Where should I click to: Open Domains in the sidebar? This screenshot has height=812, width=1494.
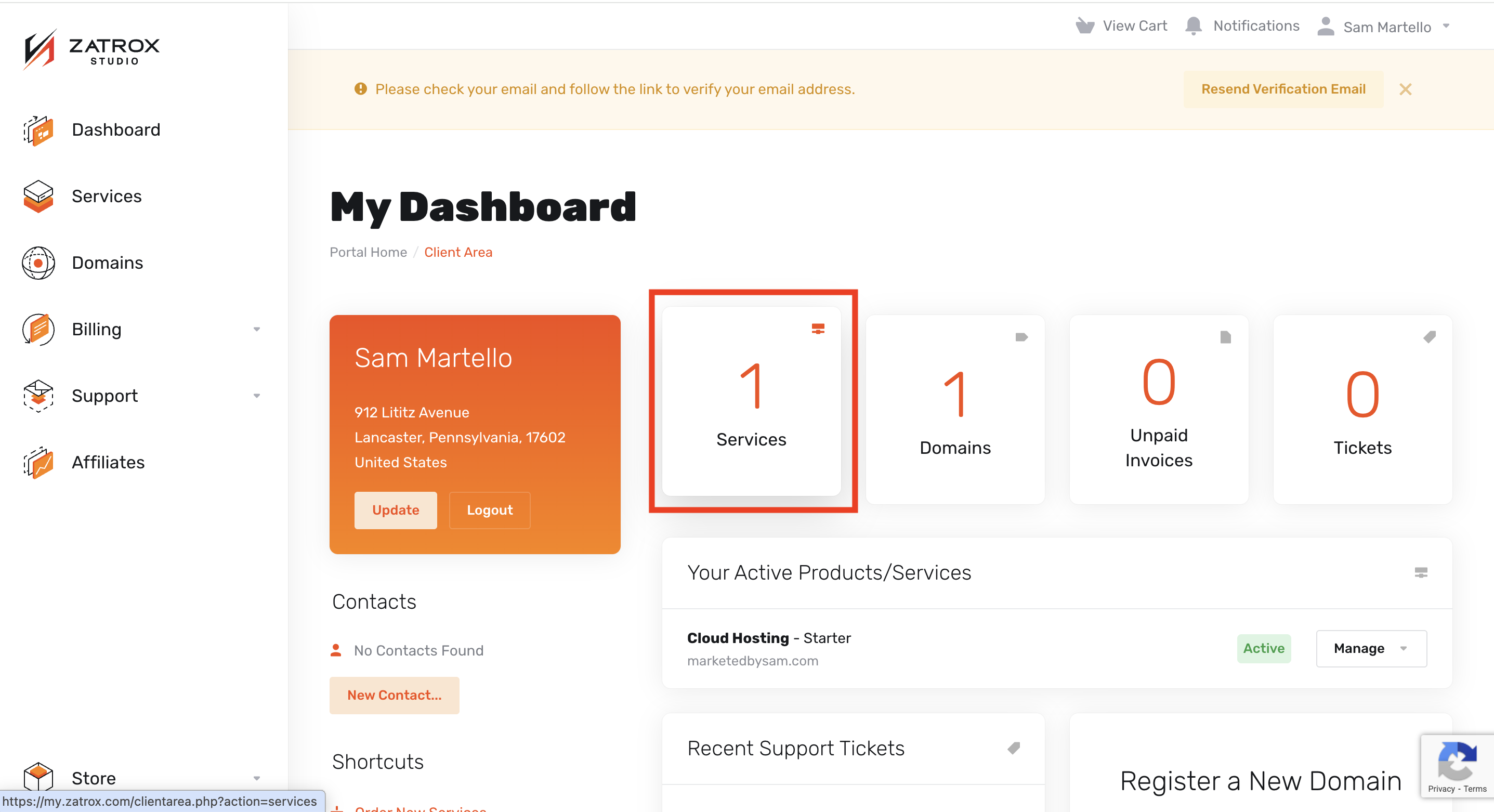pos(107,263)
